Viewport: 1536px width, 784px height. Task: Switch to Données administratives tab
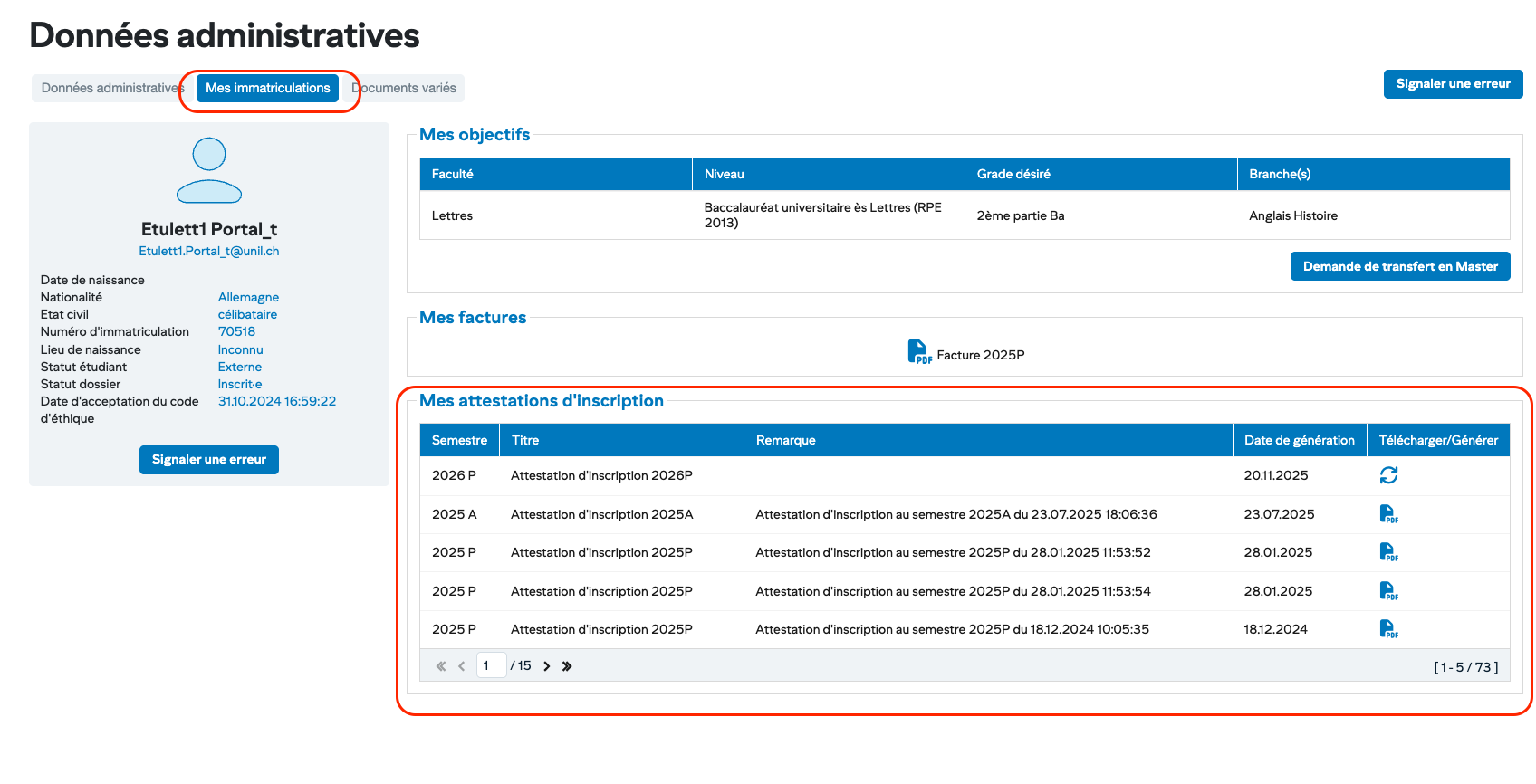[x=110, y=88]
